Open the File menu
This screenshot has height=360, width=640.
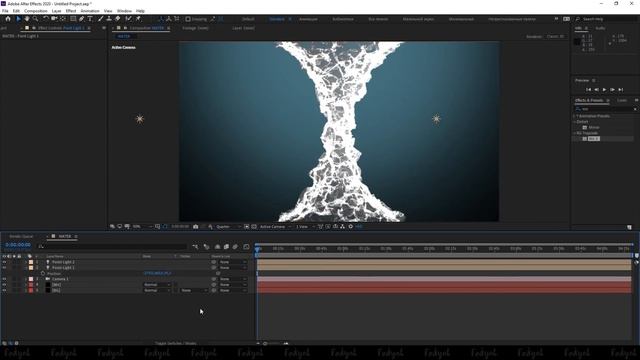click(x=5, y=11)
